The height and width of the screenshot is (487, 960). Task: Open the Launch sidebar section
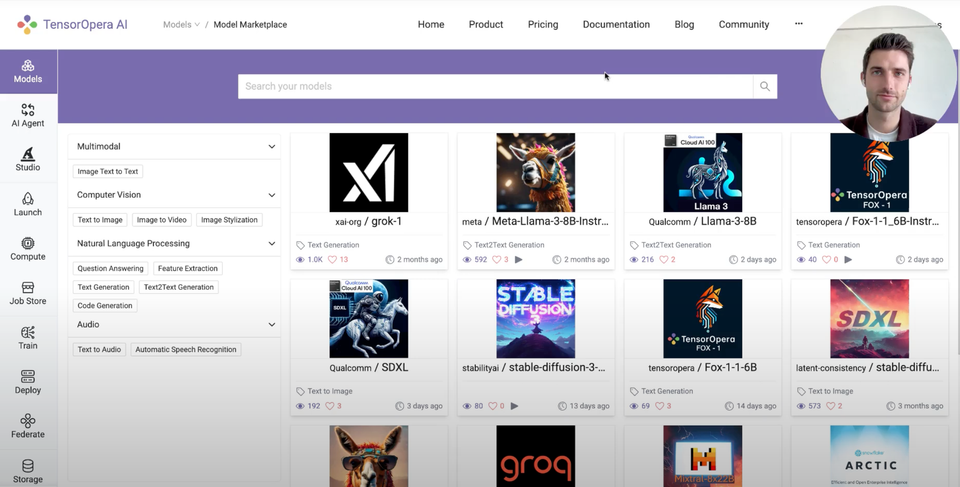pyautogui.click(x=28, y=204)
